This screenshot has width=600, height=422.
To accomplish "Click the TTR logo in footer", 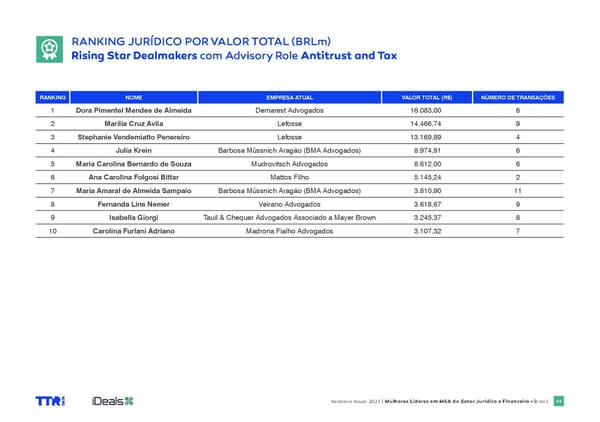I will point(49,400).
